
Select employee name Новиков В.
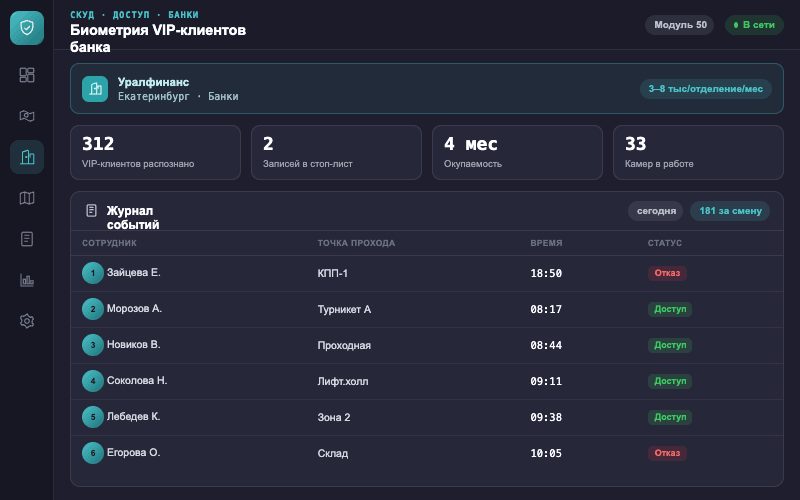134,344
